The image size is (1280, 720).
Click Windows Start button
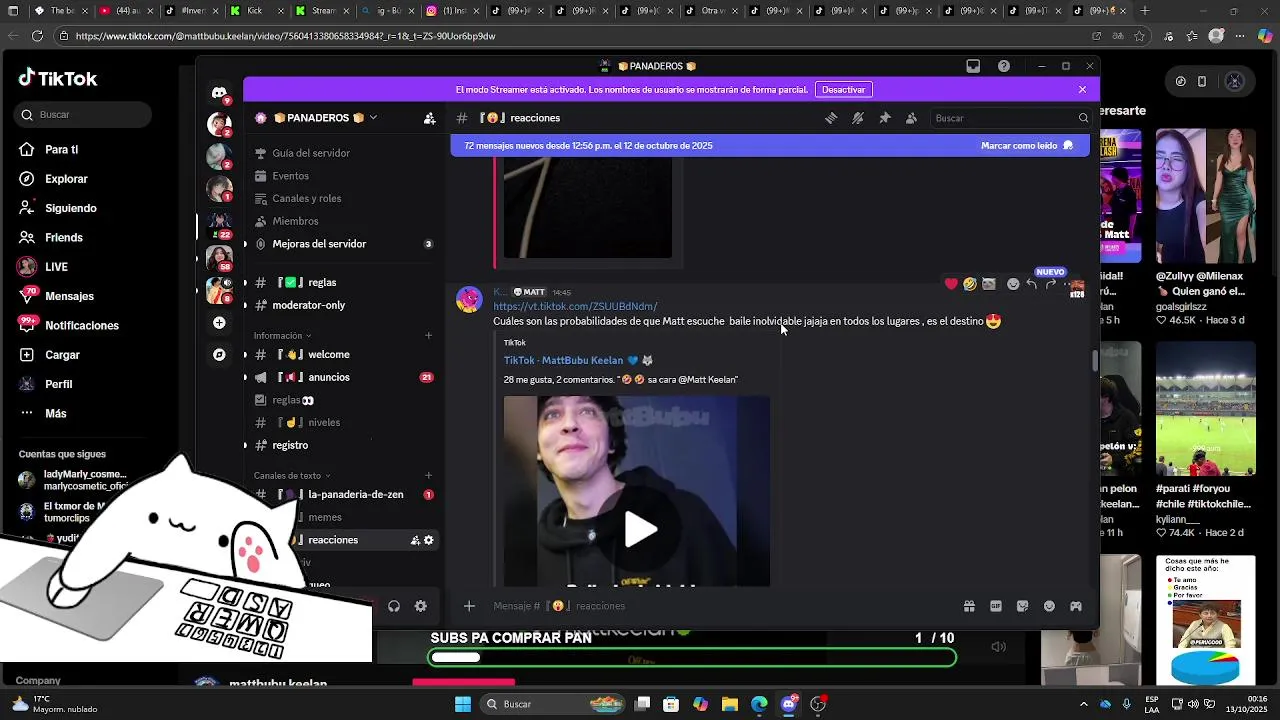(x=463, y=704)
